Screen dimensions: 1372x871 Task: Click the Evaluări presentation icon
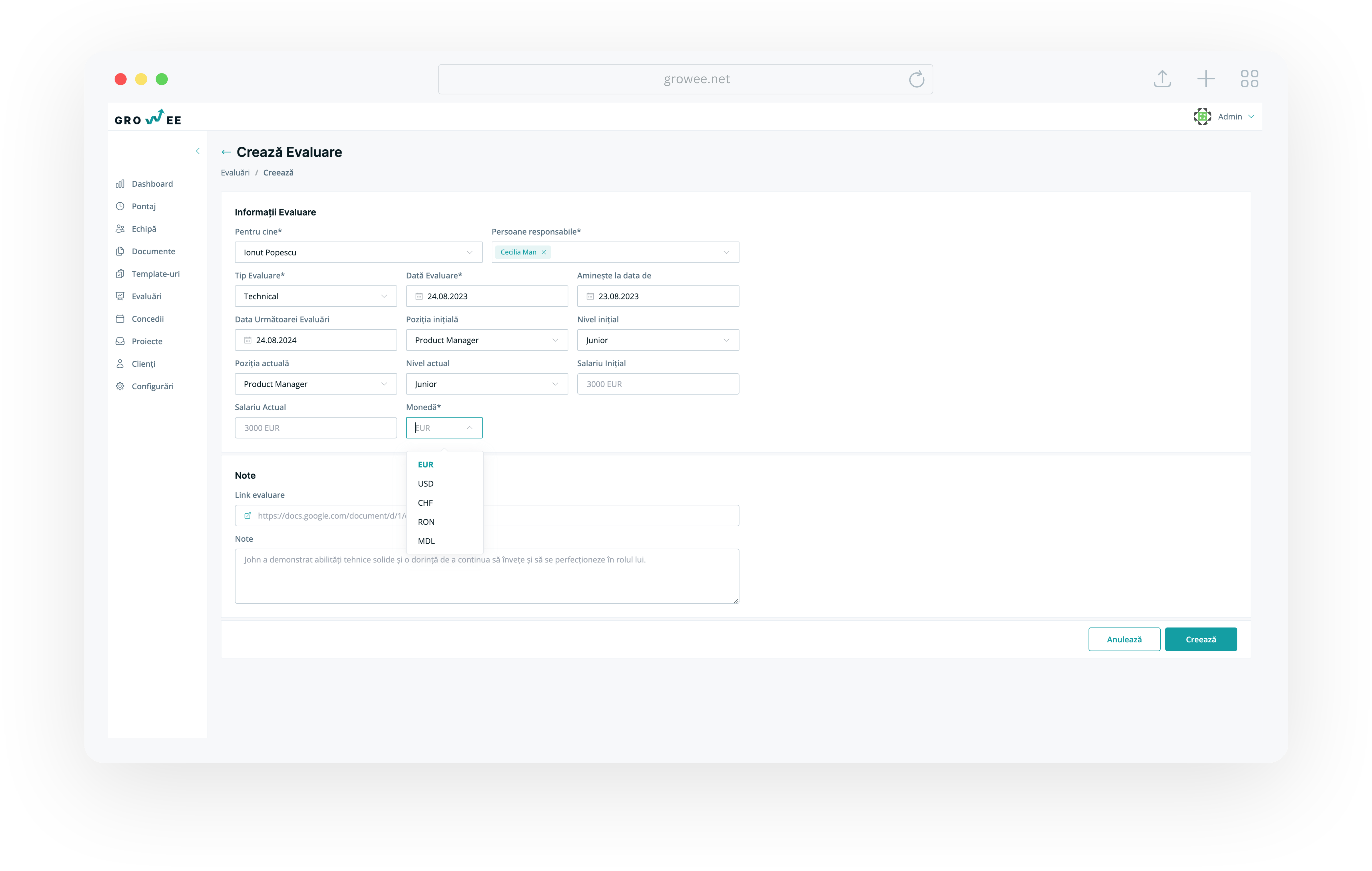[120, 296]
